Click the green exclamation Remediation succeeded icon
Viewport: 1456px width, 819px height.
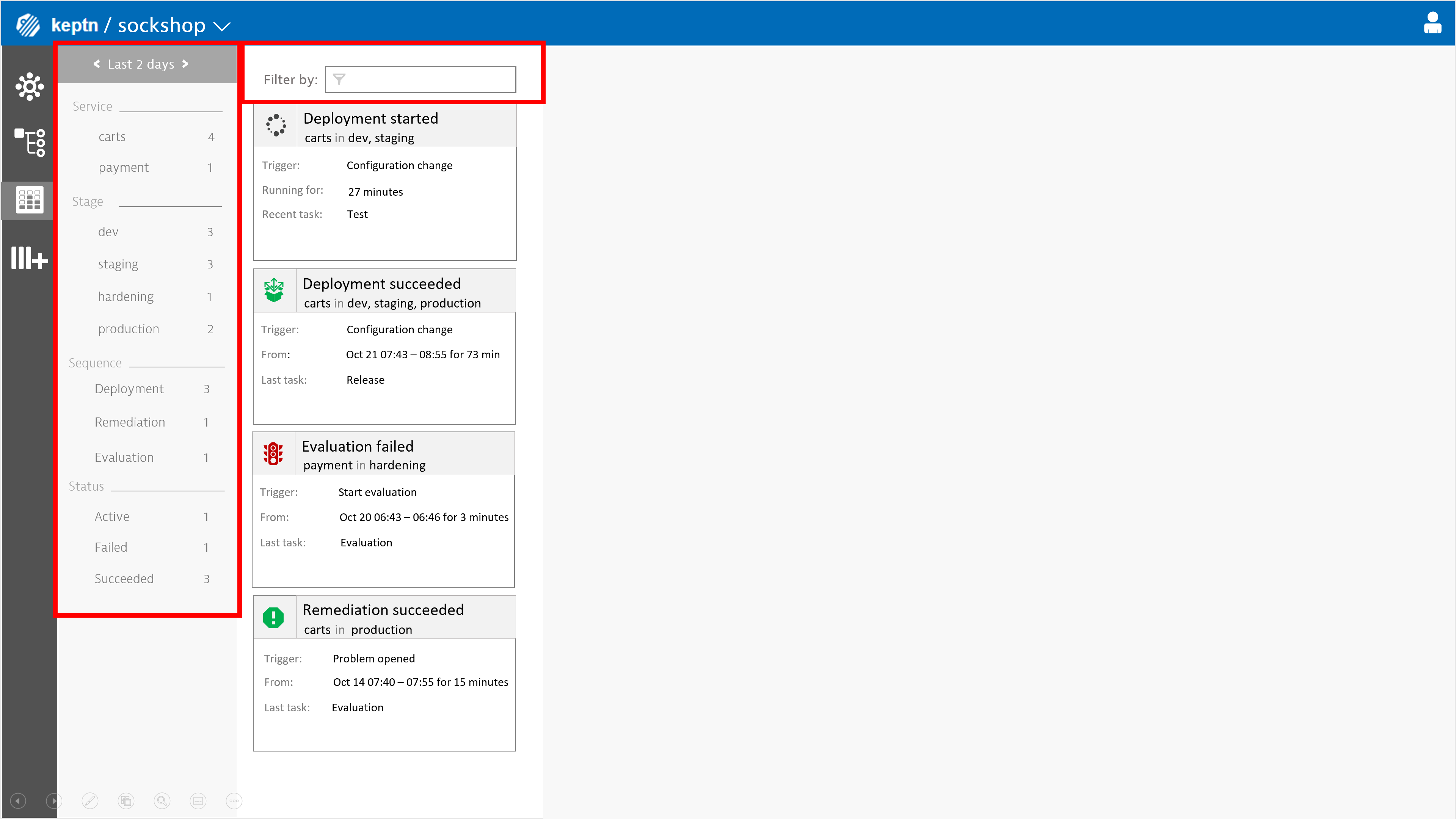[x=273, y=618]
